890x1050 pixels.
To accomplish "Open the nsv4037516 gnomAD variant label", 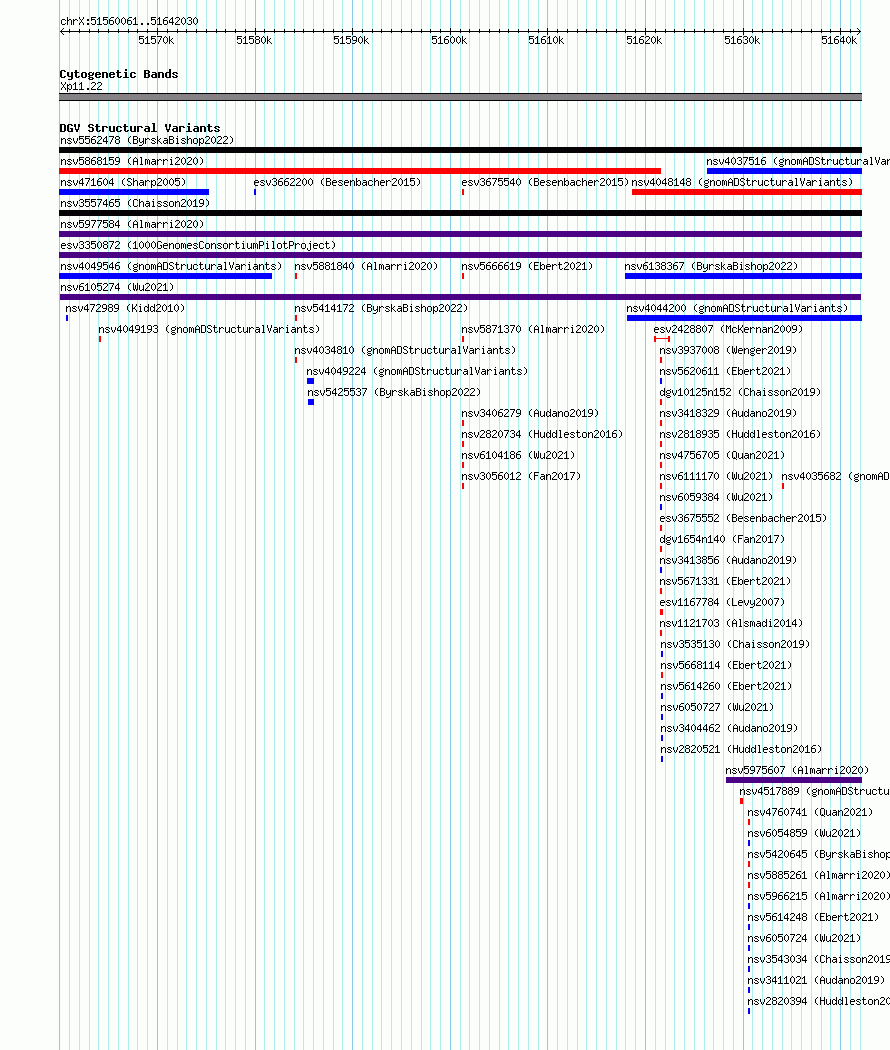I will (798, 161).
